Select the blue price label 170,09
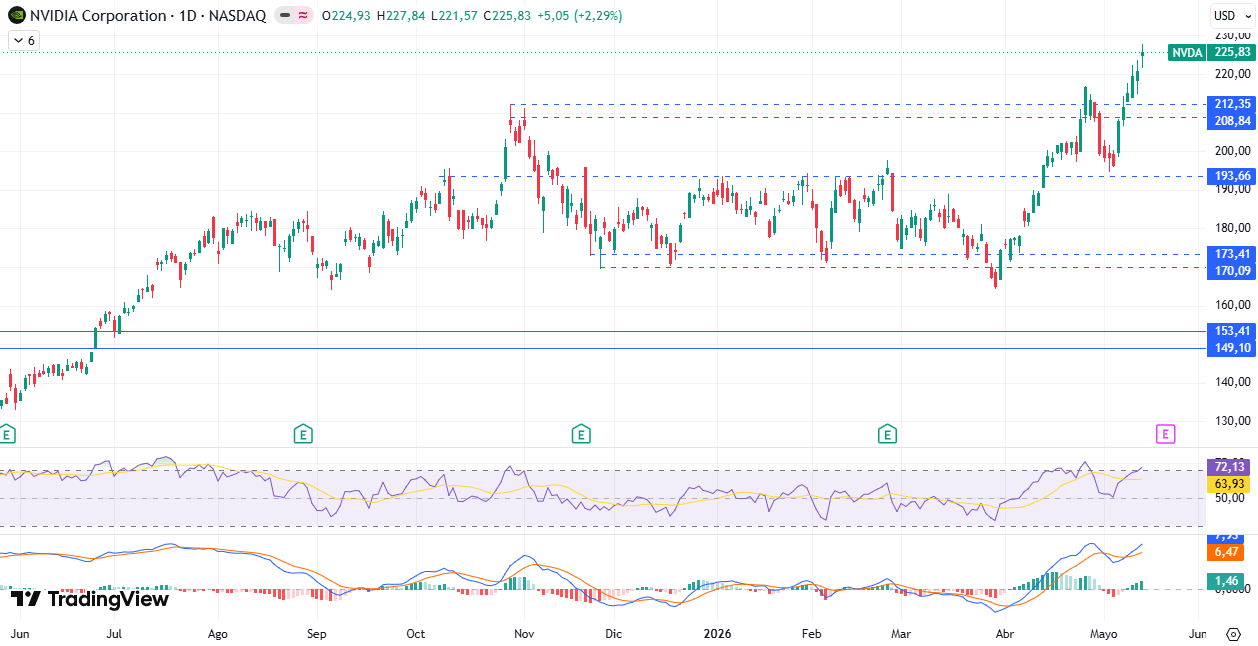1258x646 pixels. [x=1232, y=270]
